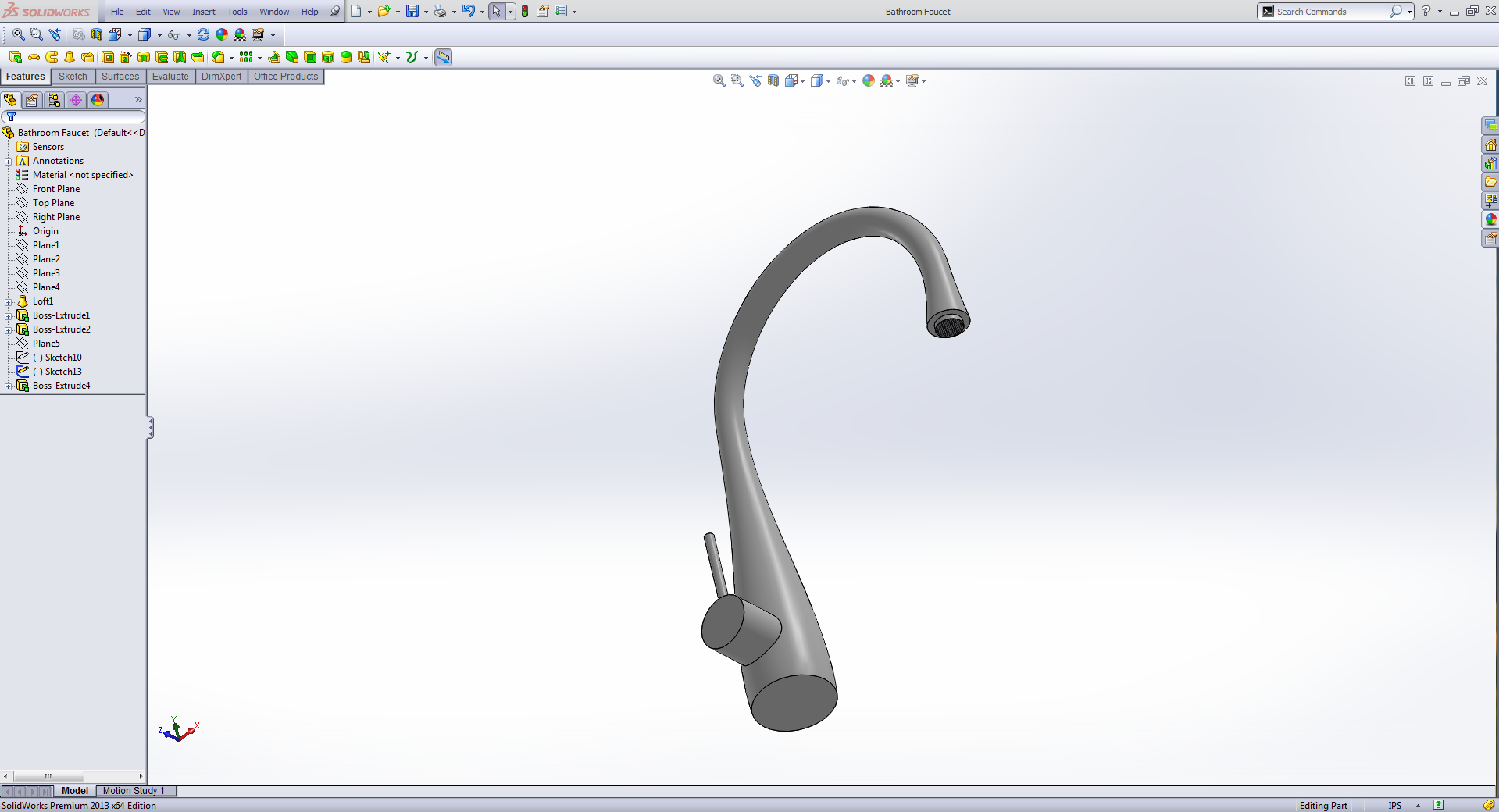Select the Revolved Boss/Base tool
This screenshot has height=812, width=1499.
point(34,57)
